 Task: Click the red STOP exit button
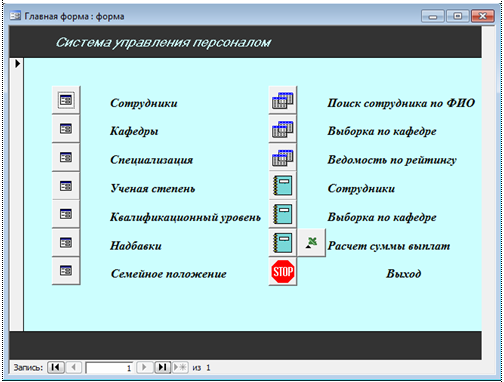[x=283, y=271]
